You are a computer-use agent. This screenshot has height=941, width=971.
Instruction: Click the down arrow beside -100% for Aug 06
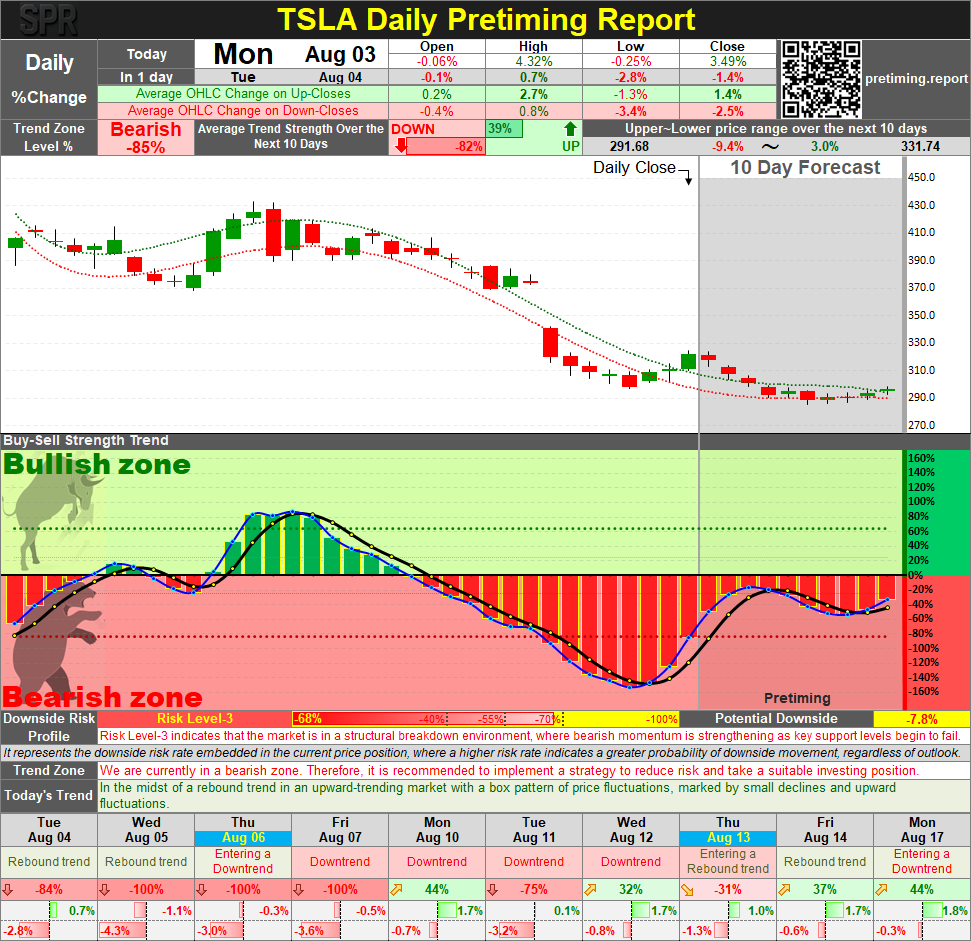click(x=202, y=890)
